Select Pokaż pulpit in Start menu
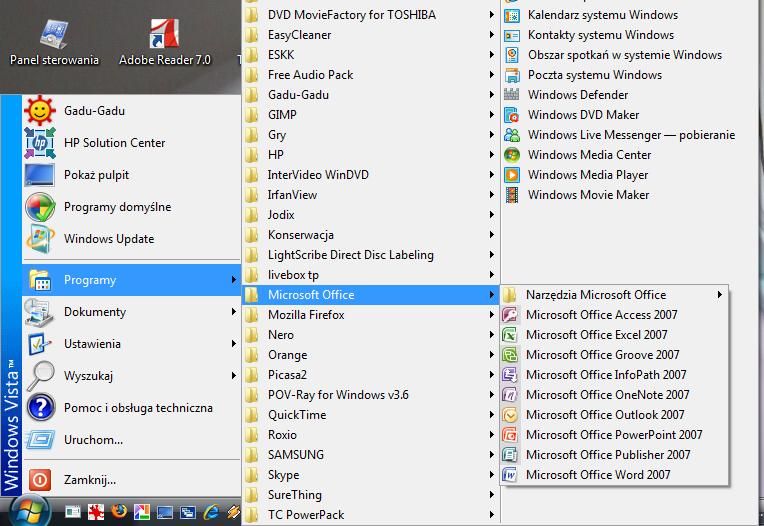This screenshot has height=526, width=764. [132, 175]
